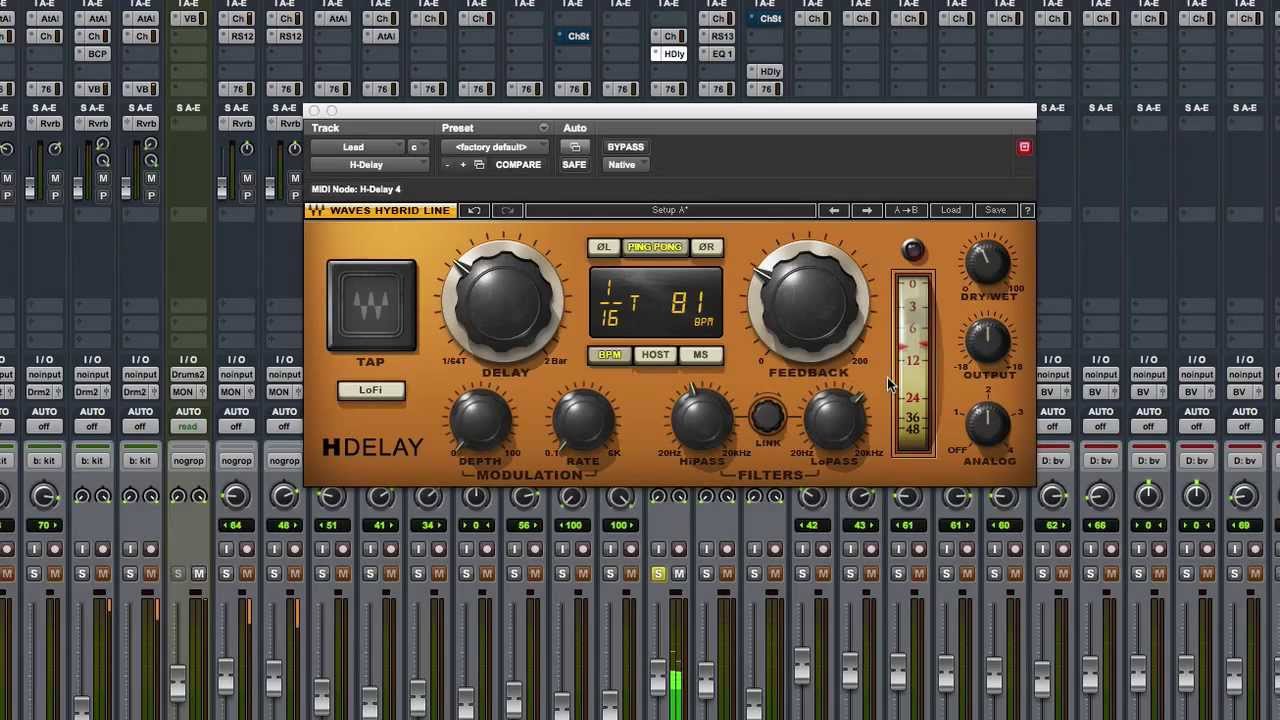Image resolution: width=1280 pixels, height=720 pixels.
Task: Tap tempo on the TAP pad
Action: pos(371,304)
